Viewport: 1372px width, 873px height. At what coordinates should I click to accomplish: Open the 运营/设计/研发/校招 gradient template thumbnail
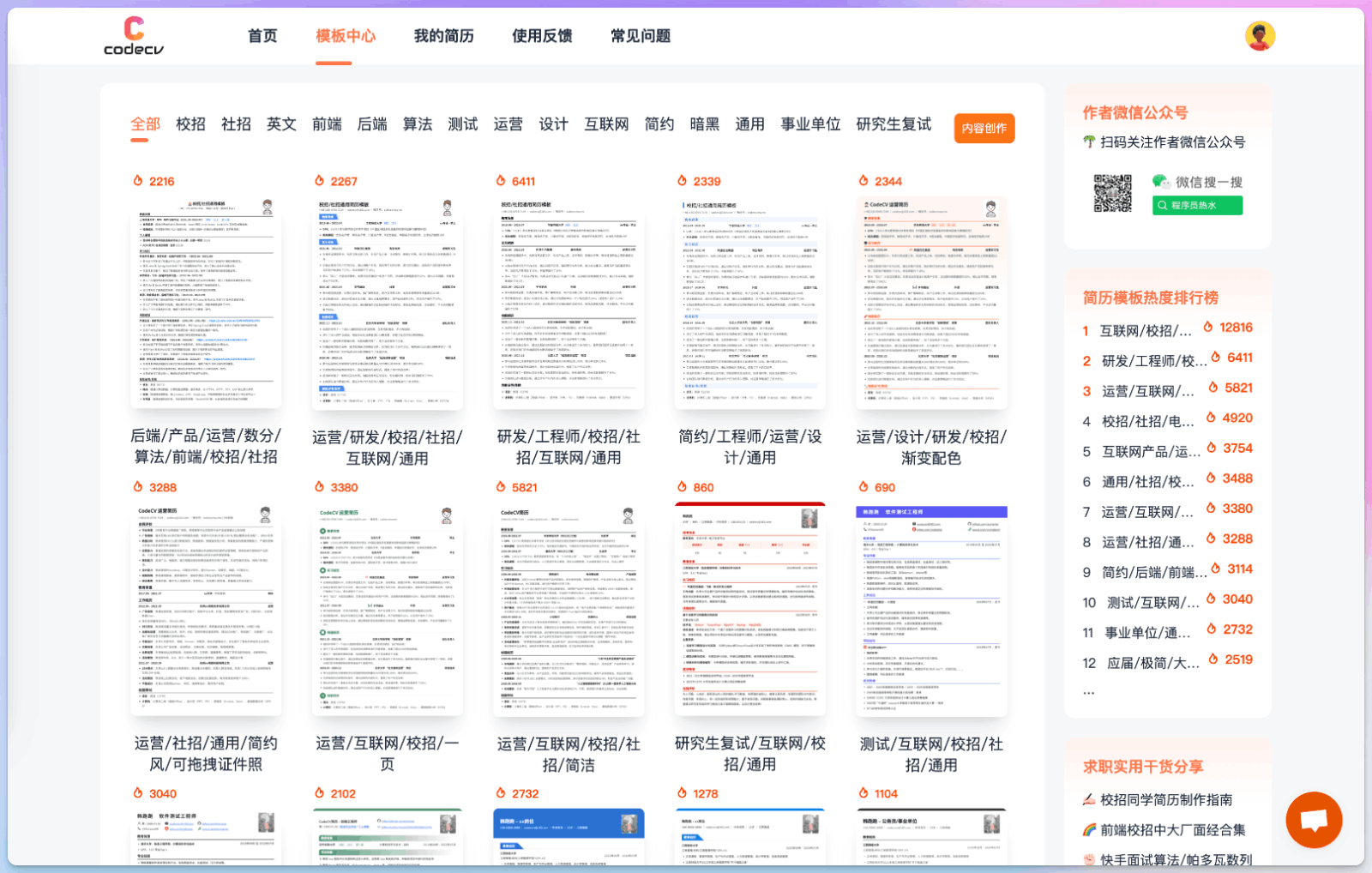931,303
